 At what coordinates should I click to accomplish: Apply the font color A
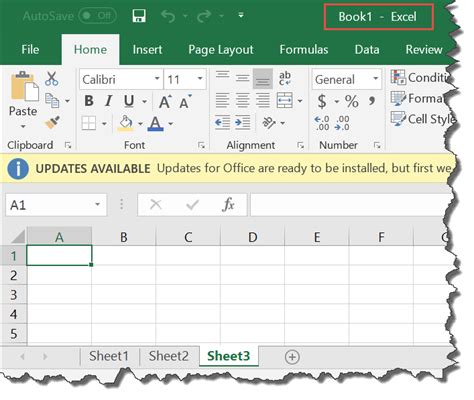(155, 123)
